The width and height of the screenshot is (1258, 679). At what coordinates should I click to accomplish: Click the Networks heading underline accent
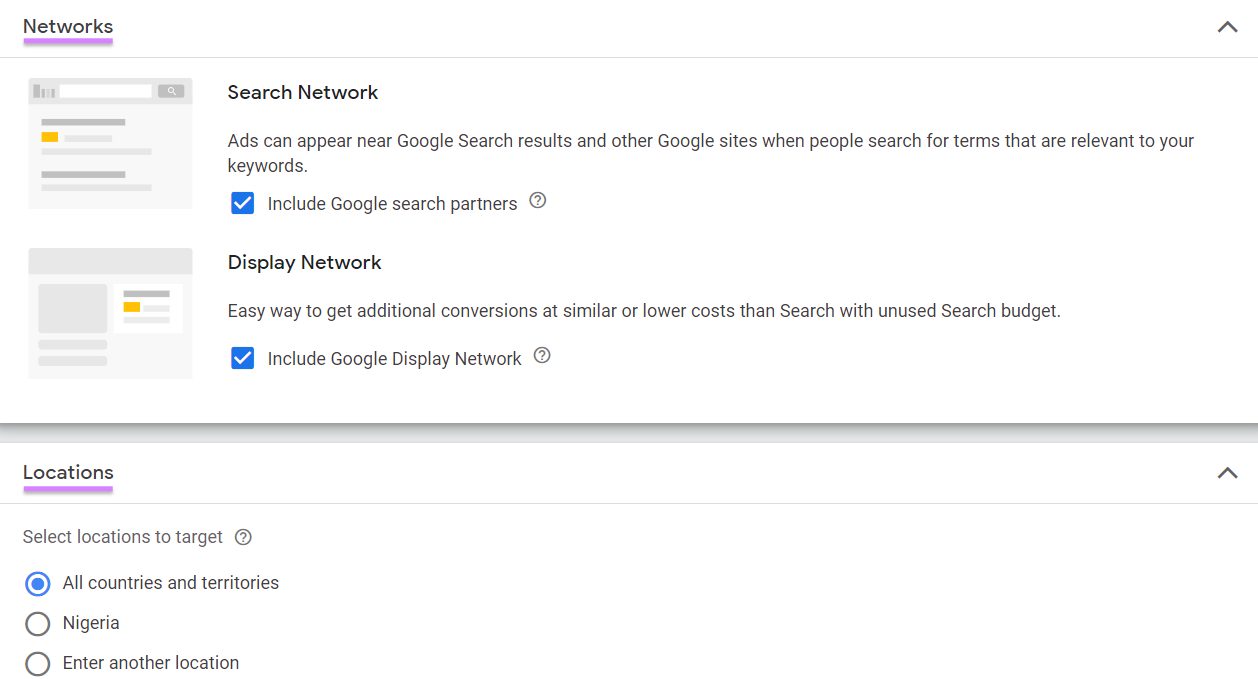pyautogui.click(x=67, y=42)
